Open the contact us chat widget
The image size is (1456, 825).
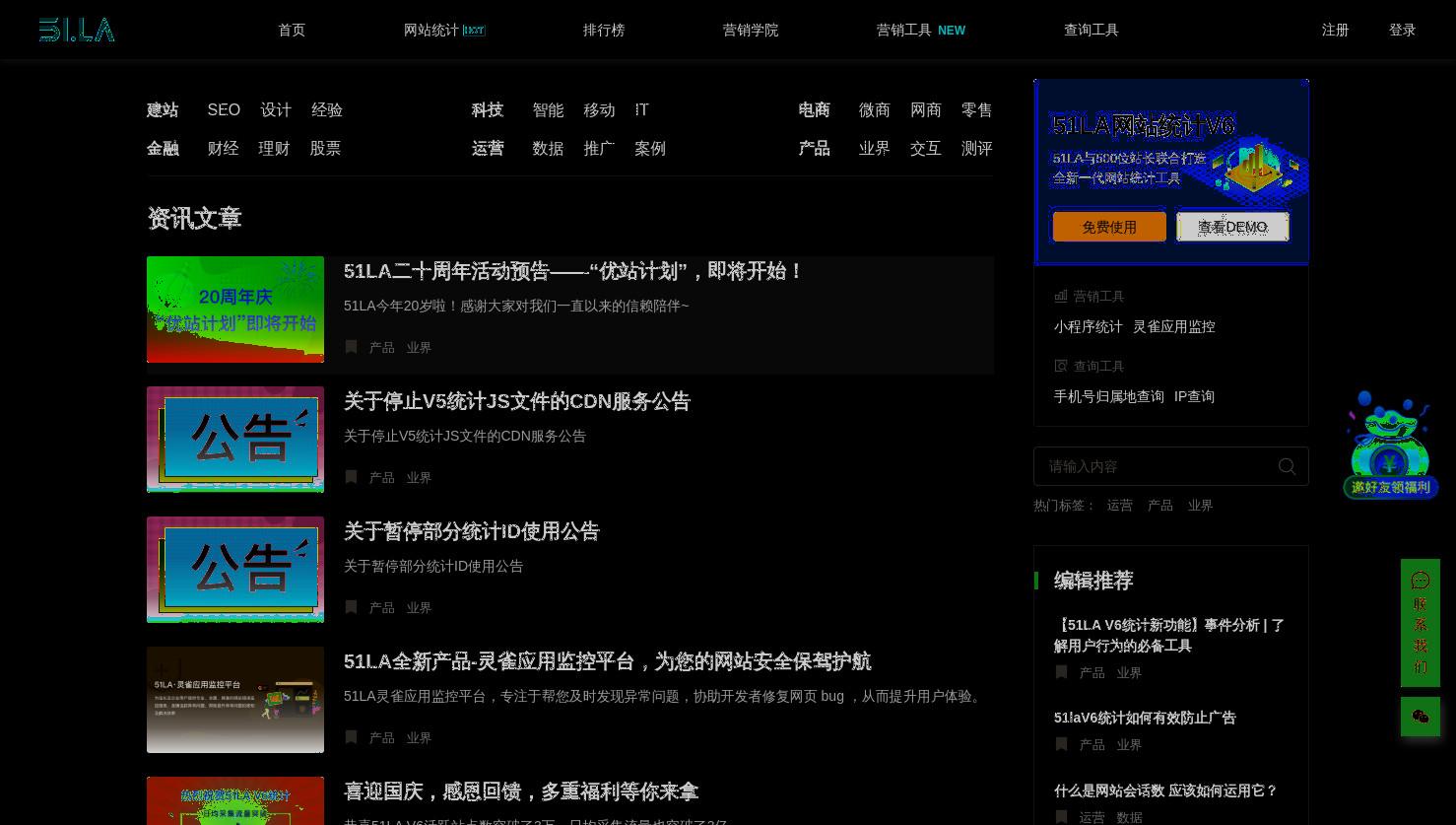pos(1421,623)
